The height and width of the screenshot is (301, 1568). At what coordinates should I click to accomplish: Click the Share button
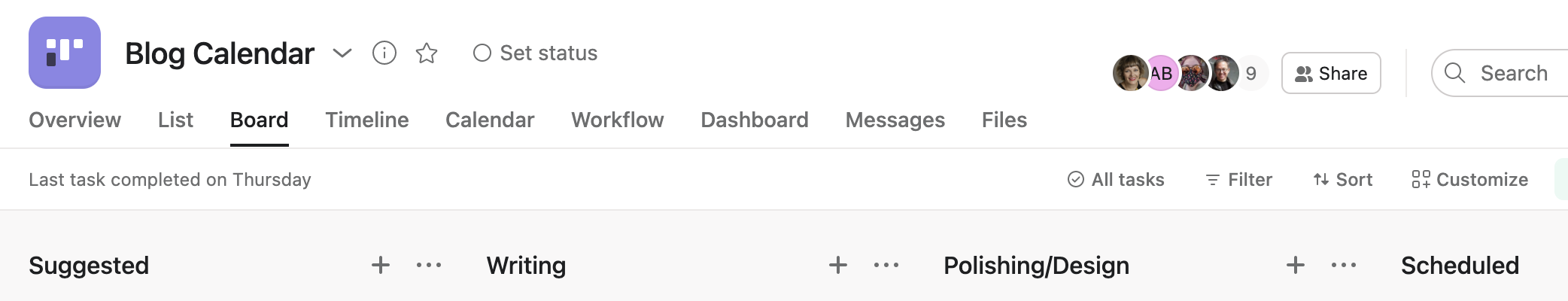pos(1331,73)
